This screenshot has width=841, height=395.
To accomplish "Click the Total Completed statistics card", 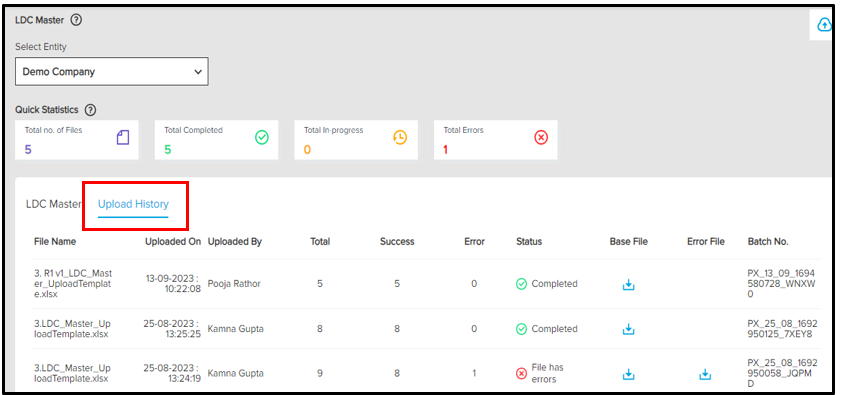I will [216, 140].
